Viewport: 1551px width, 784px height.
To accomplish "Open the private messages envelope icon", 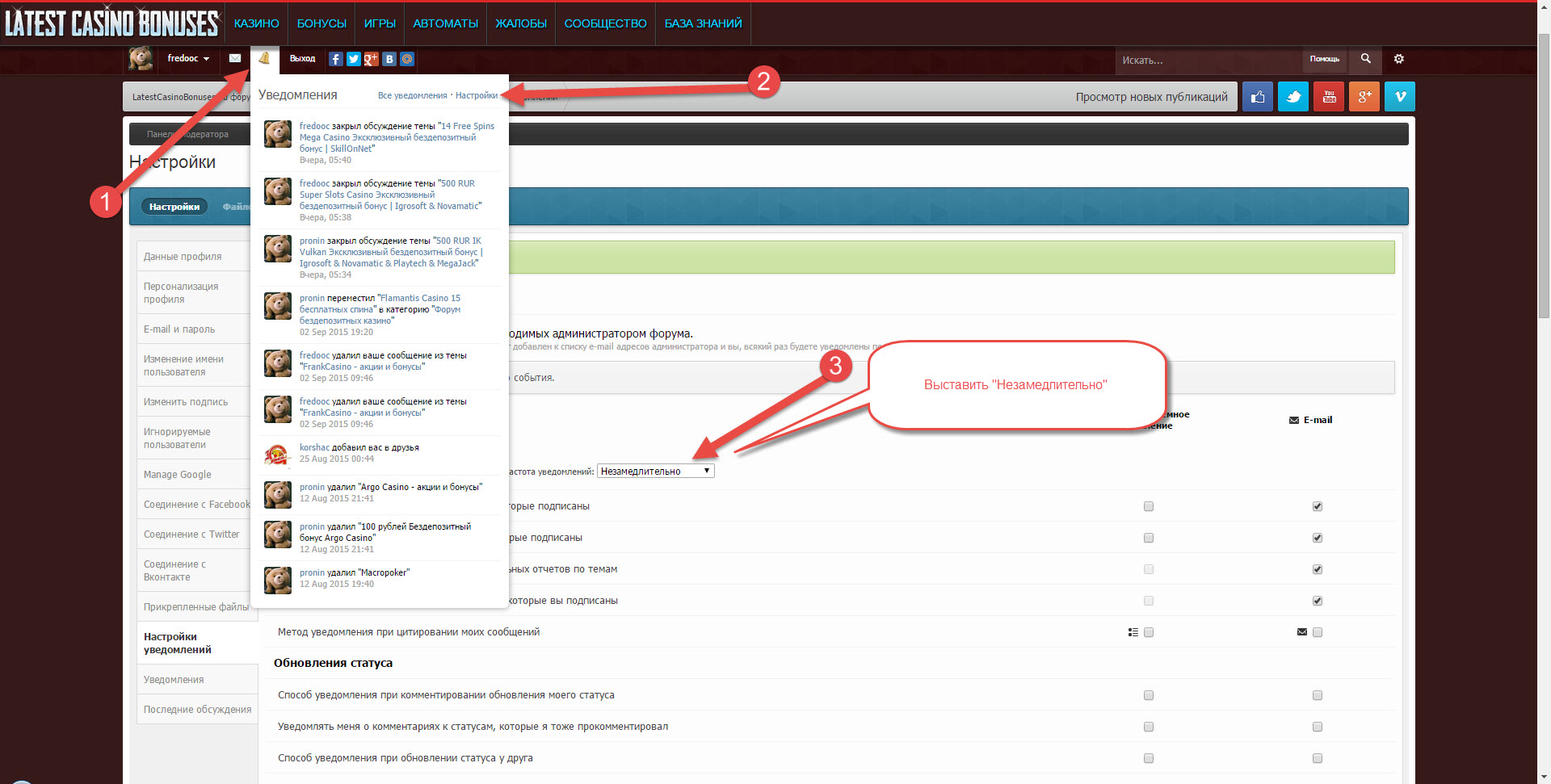I will (235, 58).
